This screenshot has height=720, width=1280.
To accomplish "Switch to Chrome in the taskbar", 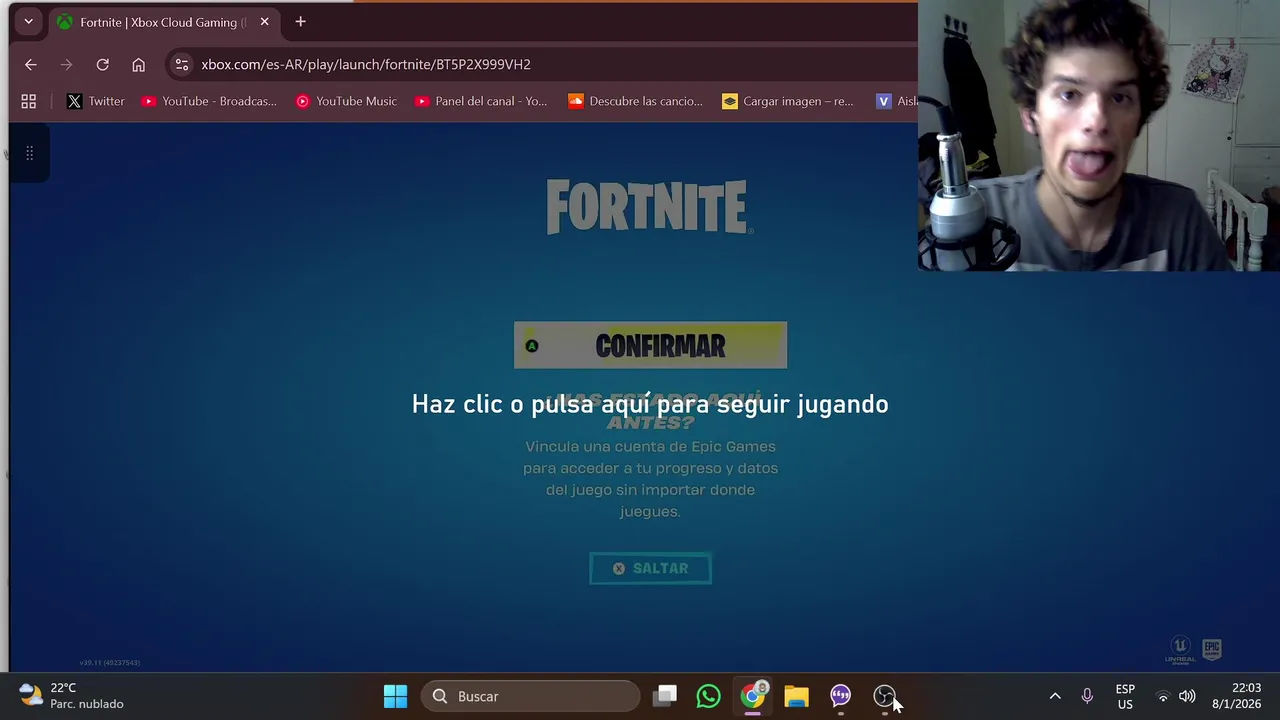I will point(752,696).
